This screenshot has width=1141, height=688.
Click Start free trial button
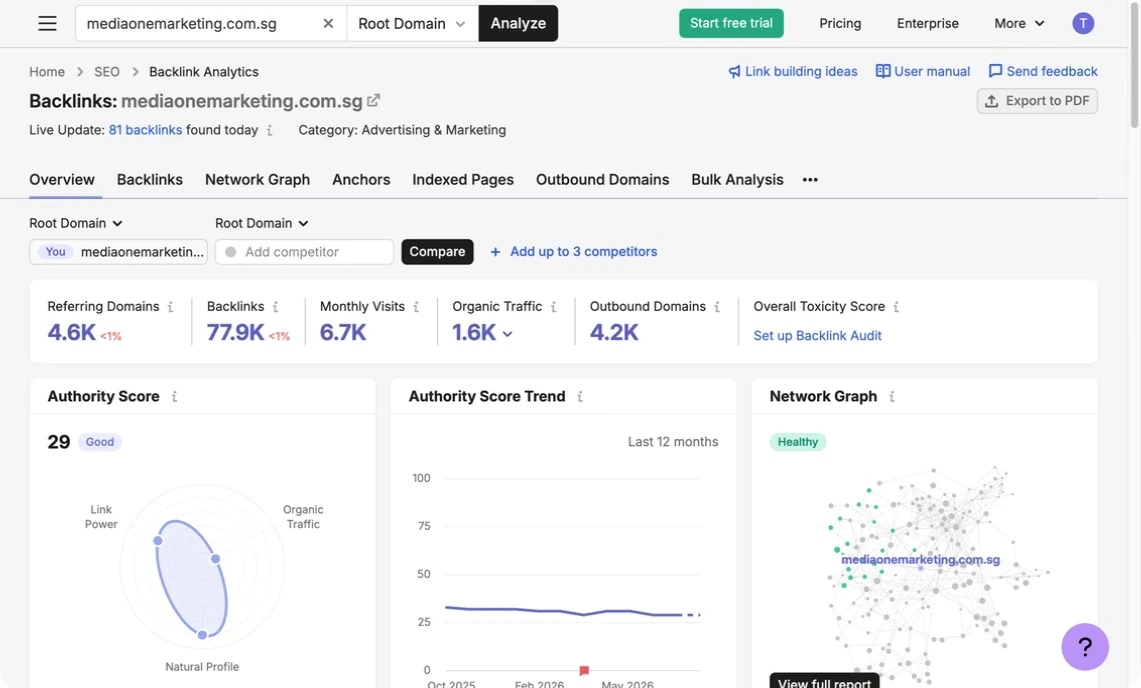731,23
